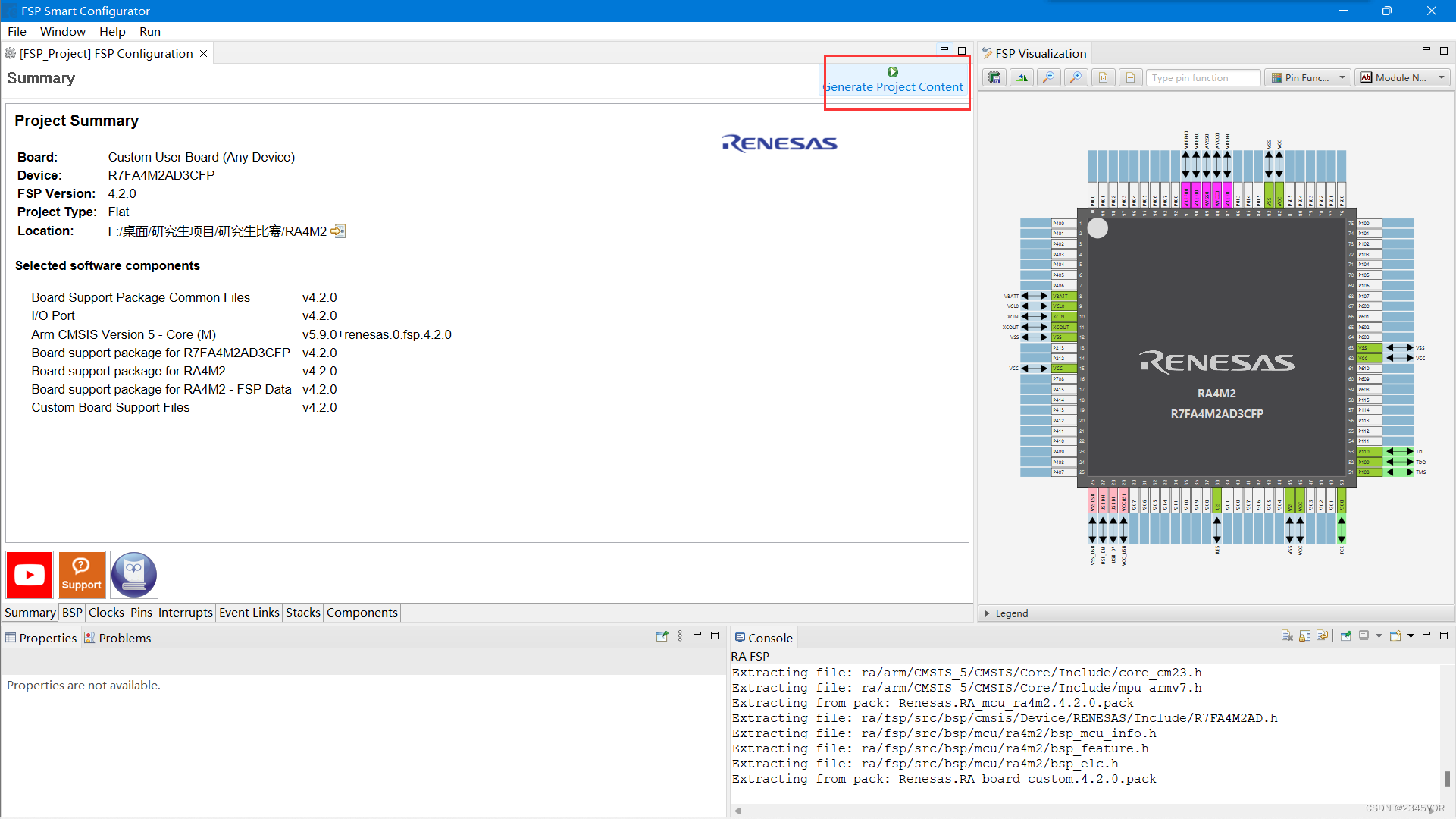Open the Pin Func... dropdown
Viewport: 1456px width, 819px height.
click(x=1308, y=77)
